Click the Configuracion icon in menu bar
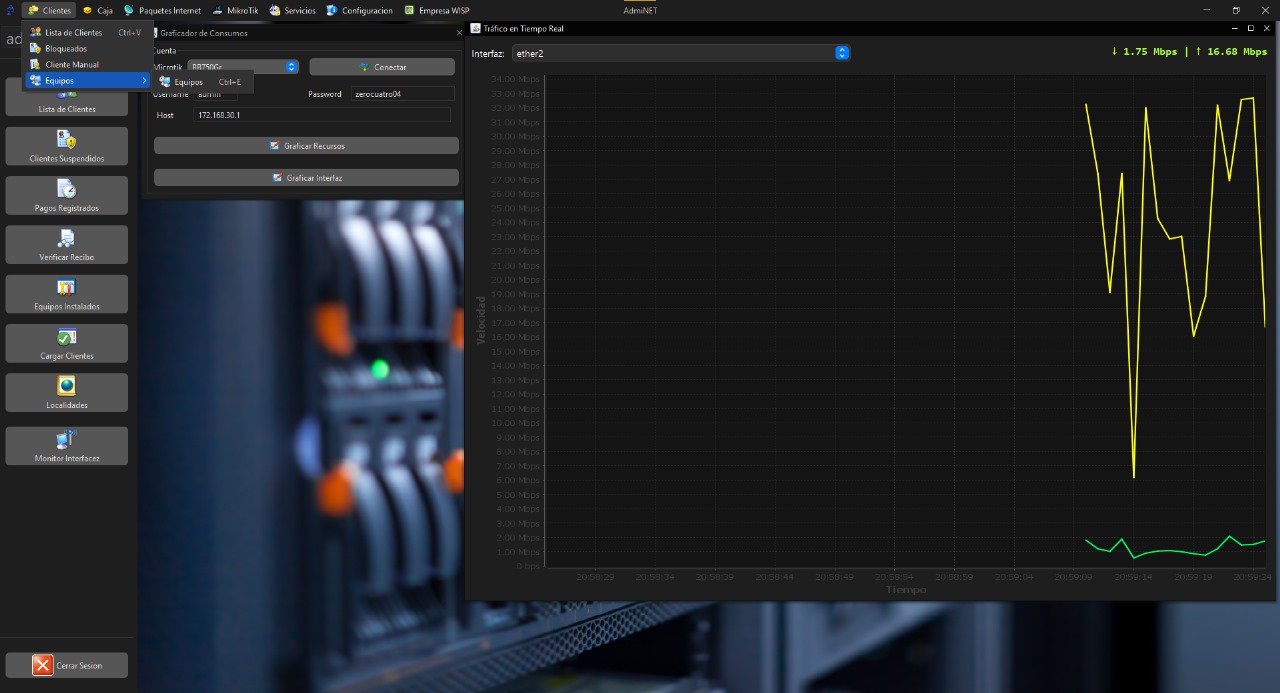 point(333,10)
